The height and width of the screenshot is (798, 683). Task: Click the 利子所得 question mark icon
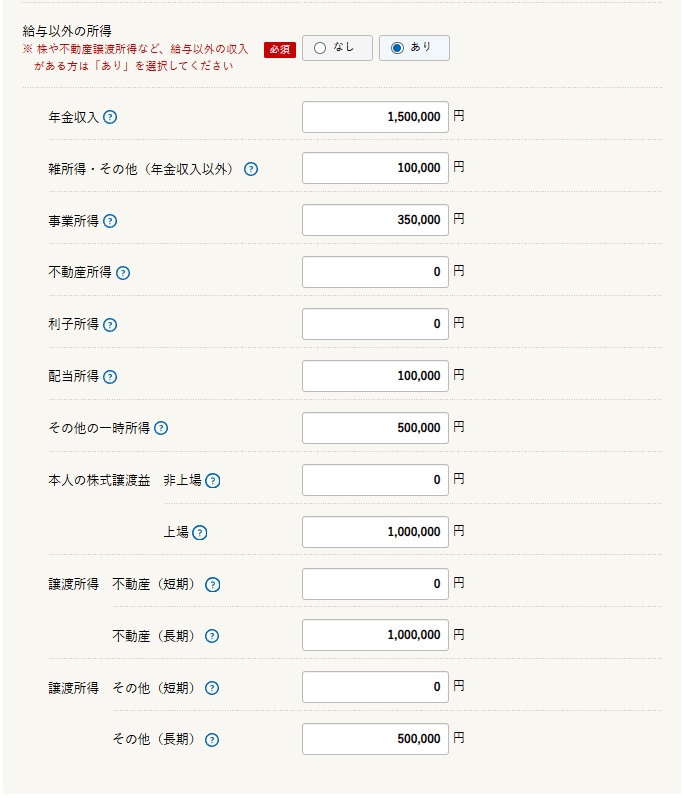click(x=110, y=325)
